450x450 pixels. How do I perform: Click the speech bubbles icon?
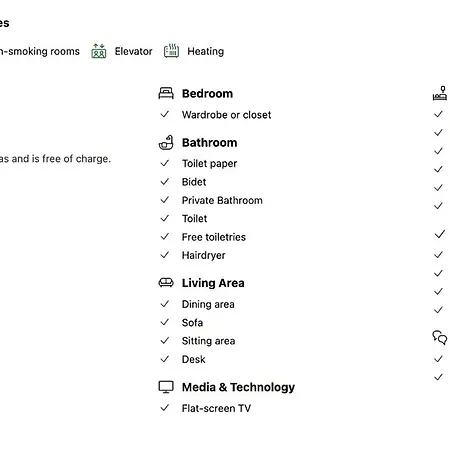(440, 337)
